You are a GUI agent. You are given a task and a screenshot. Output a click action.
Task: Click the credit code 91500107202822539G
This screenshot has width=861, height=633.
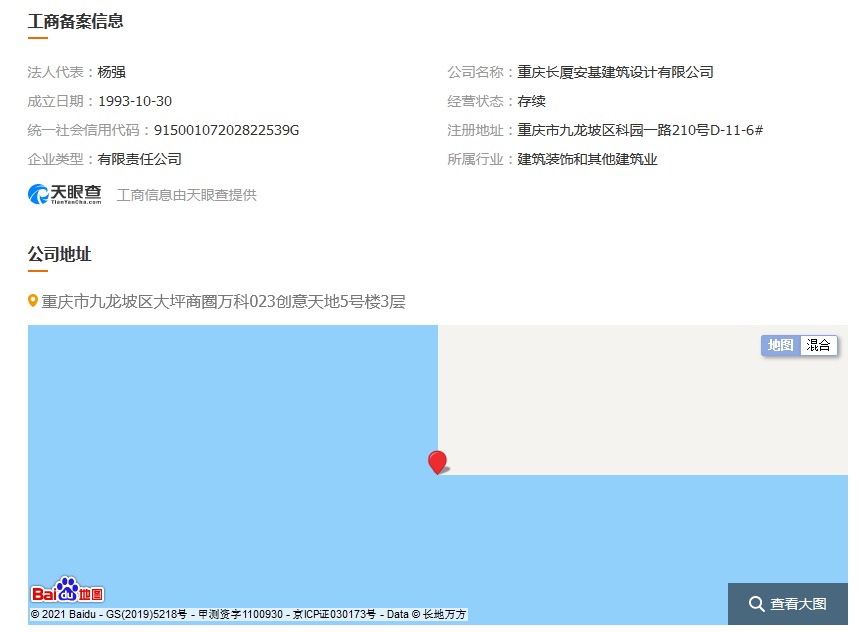pyautogui.click(x=226, y=130)
